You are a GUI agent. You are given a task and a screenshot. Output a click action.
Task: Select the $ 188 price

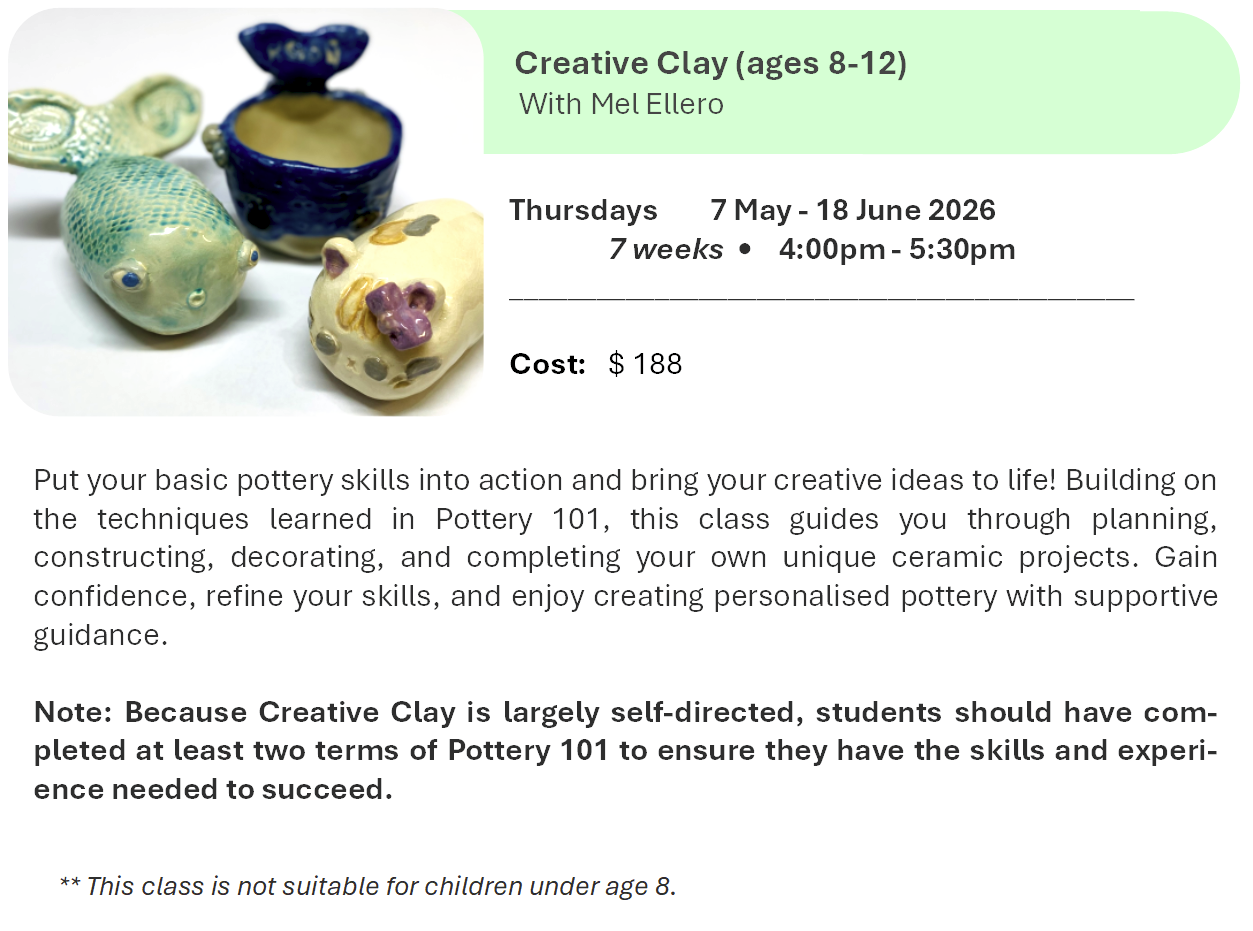click(645, 364)
